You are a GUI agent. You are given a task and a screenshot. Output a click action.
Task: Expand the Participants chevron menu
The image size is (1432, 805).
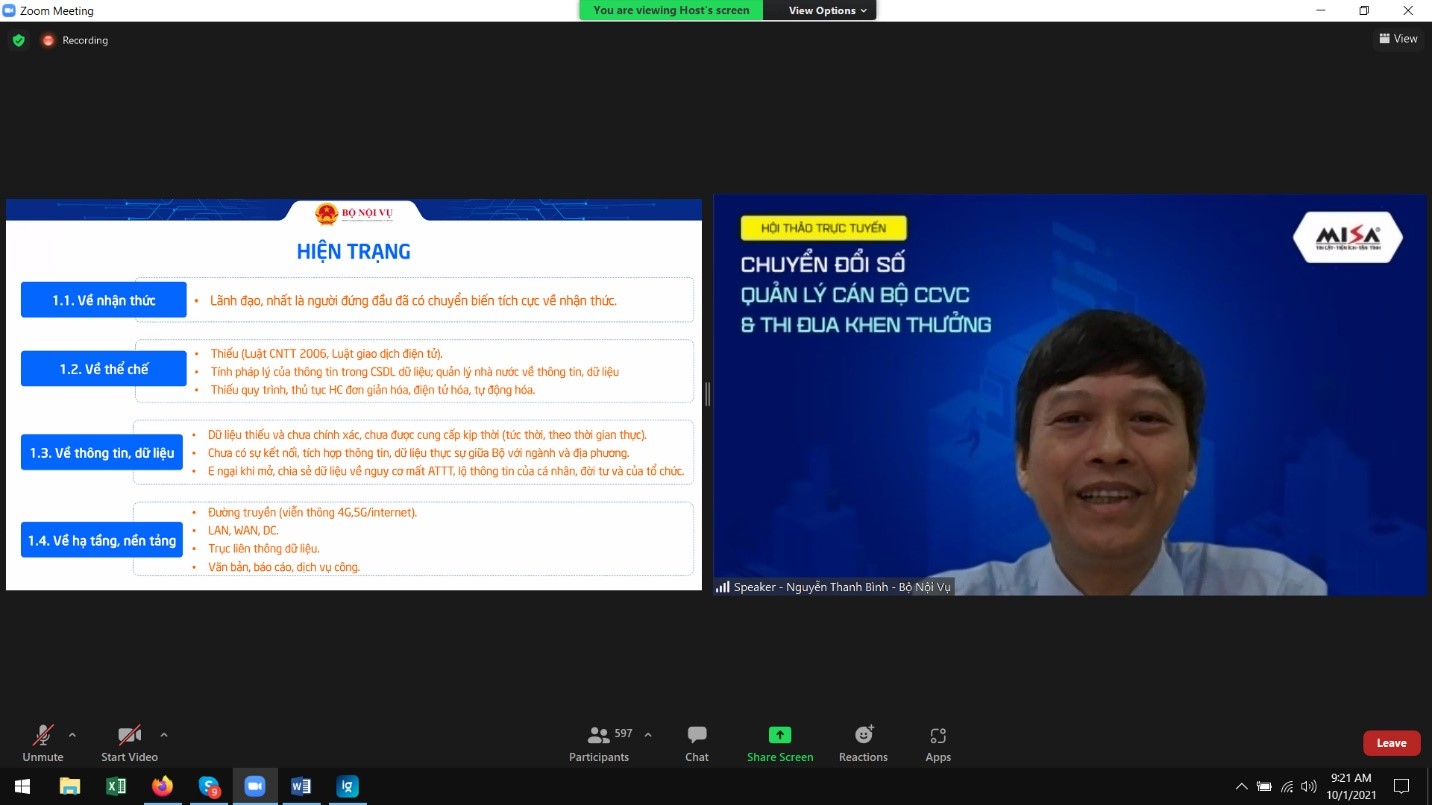tap(648, 735)
